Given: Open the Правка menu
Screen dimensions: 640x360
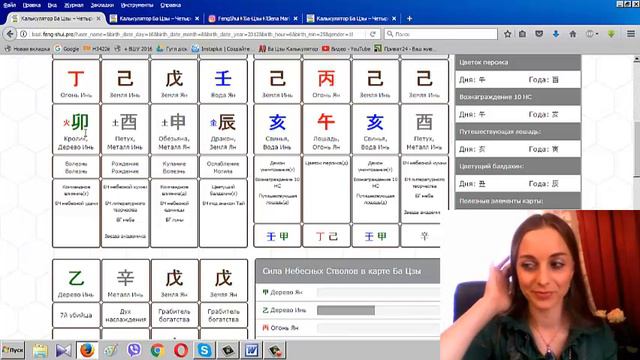Looking at the screenshot, I should click(31, 5).
